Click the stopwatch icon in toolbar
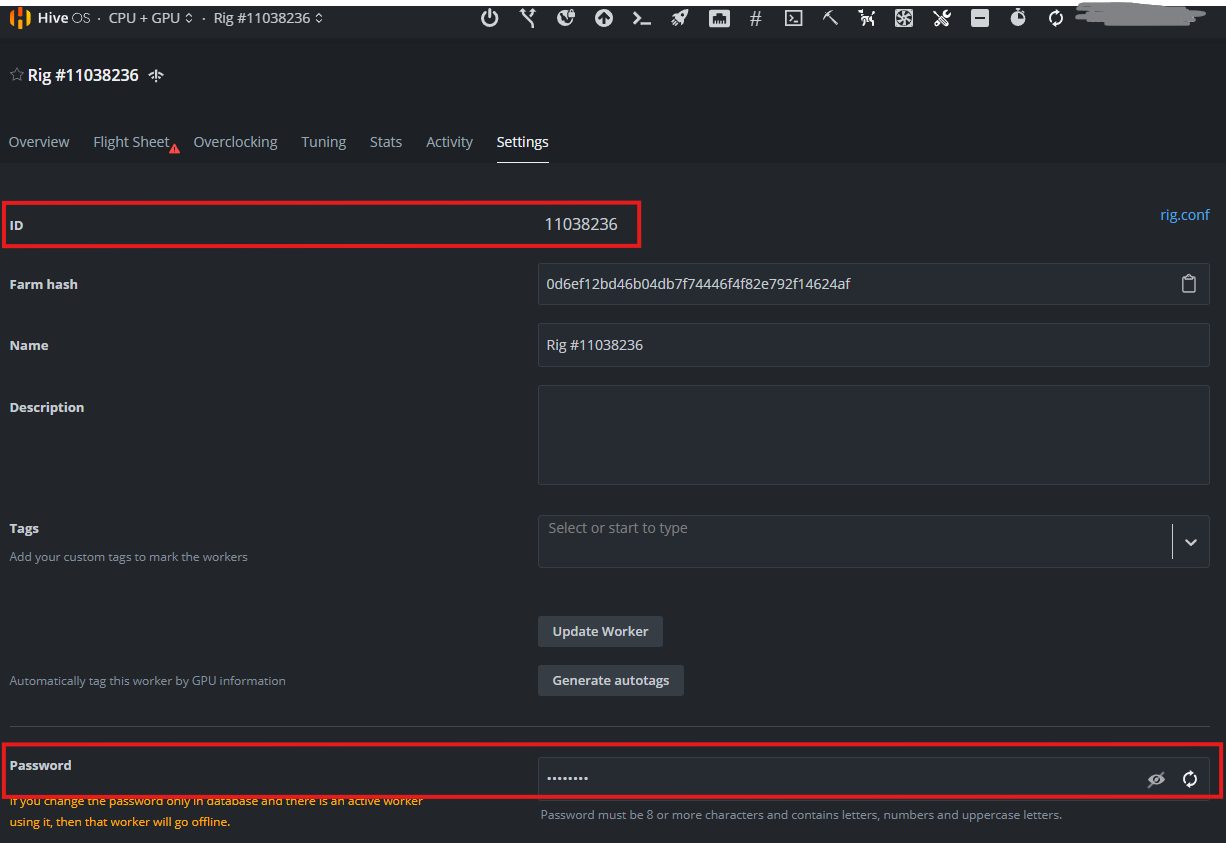 [1018, 18]
